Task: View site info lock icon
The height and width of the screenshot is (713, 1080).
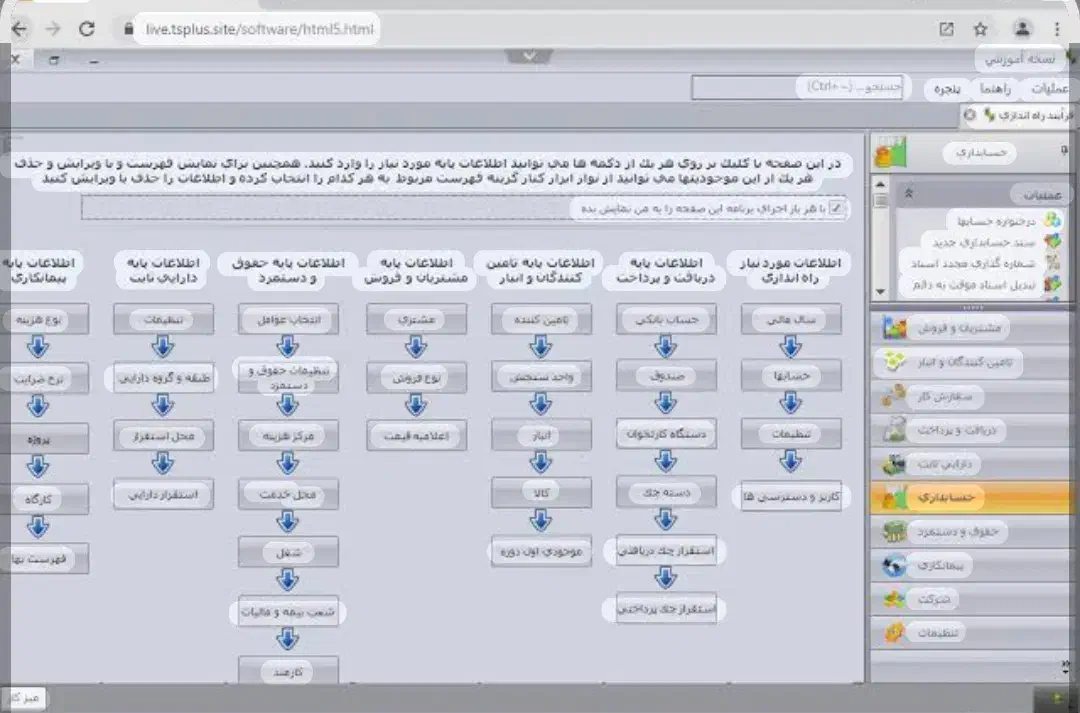Action: pos(128,29)
